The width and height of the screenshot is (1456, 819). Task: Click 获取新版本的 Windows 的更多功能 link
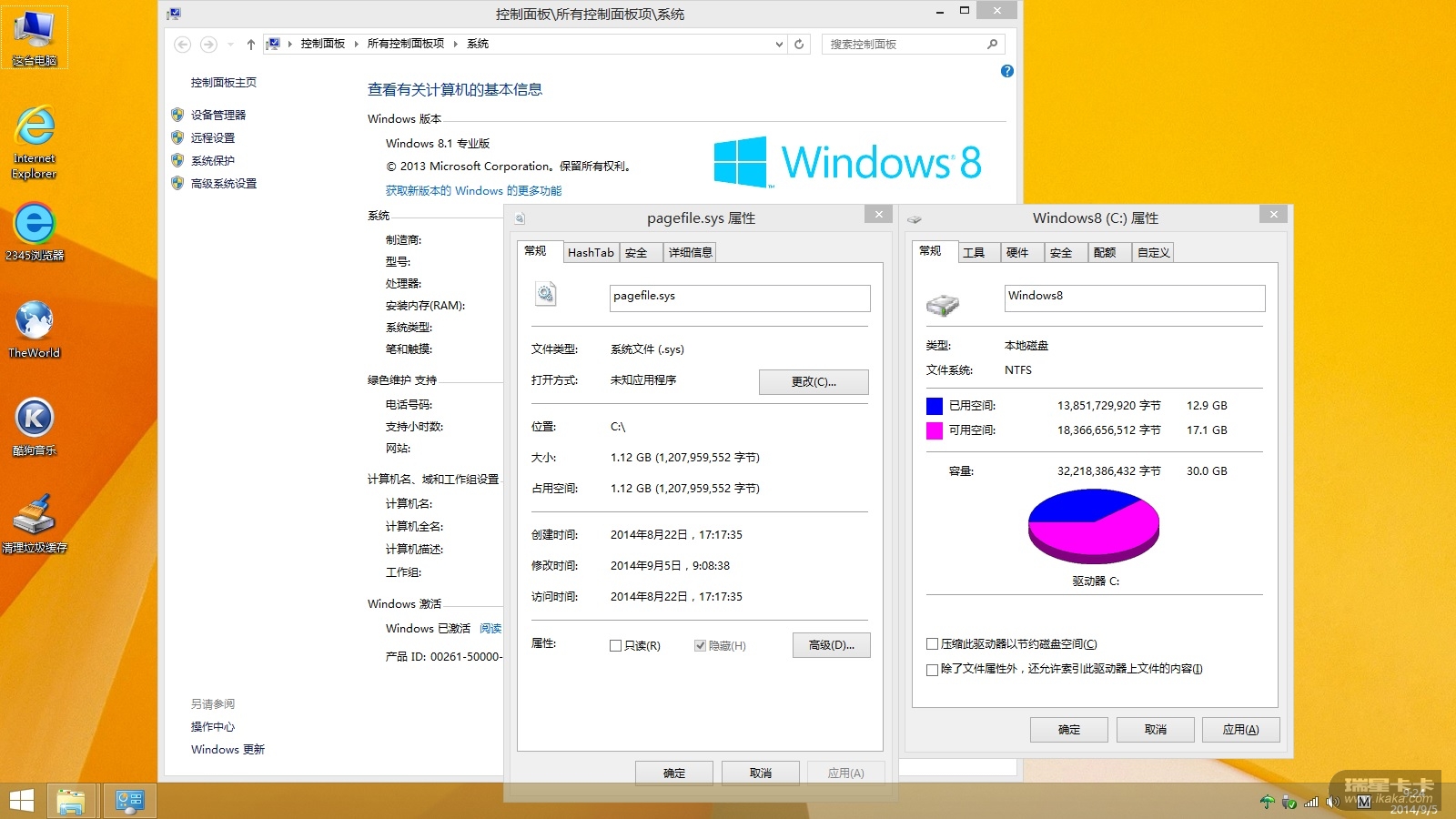[x=474, y=191]
